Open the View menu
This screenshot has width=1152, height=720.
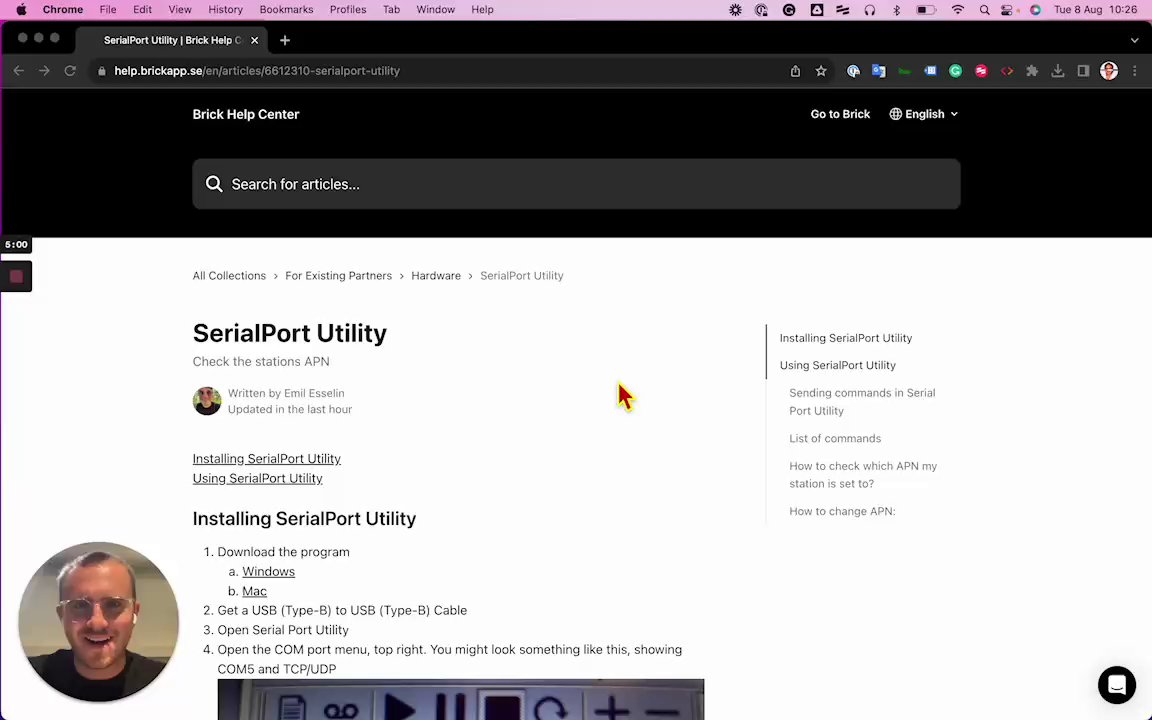click(179, 10)
